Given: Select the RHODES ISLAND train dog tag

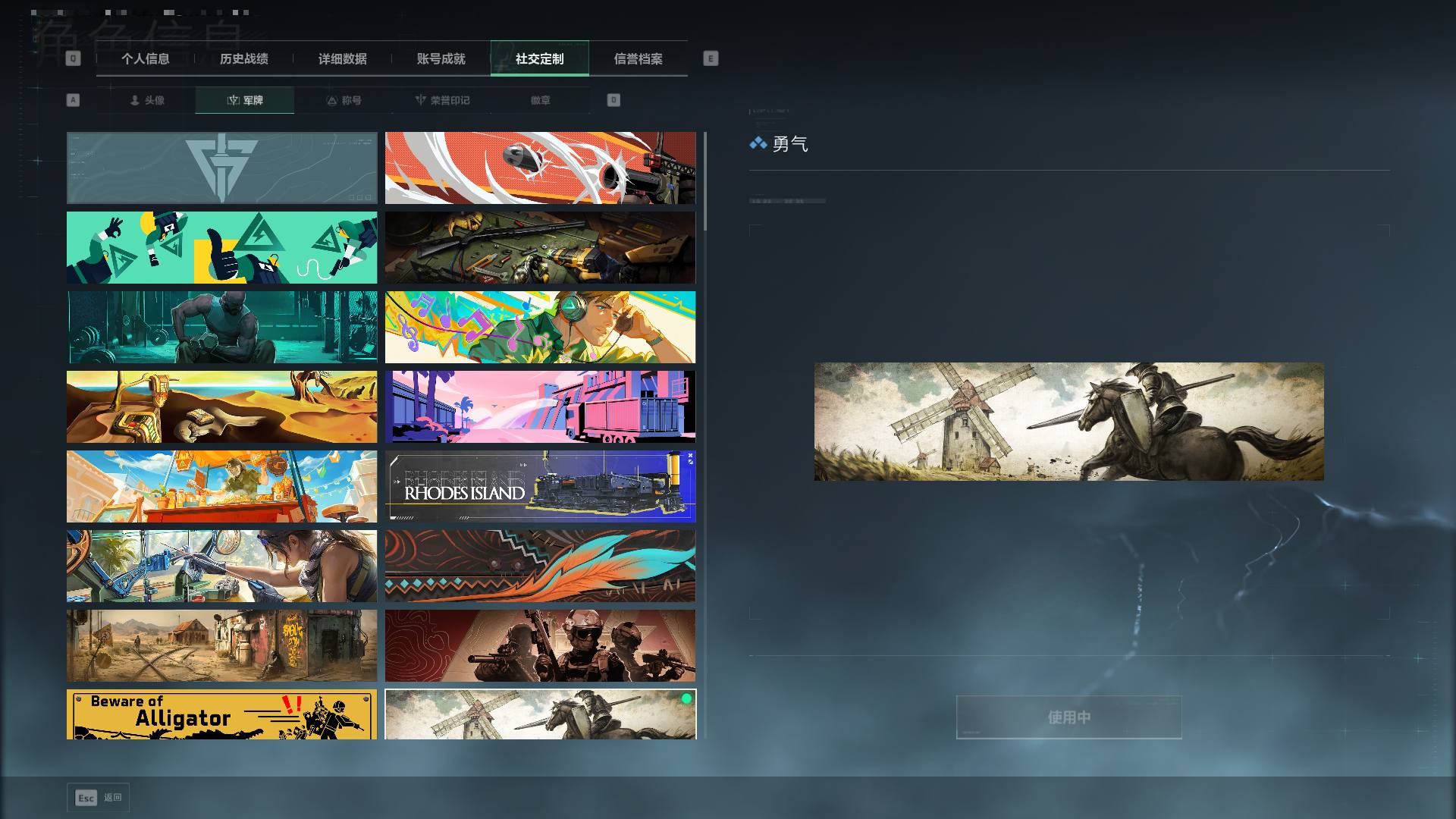Looking at the screenshot, I should click(541, 487).
